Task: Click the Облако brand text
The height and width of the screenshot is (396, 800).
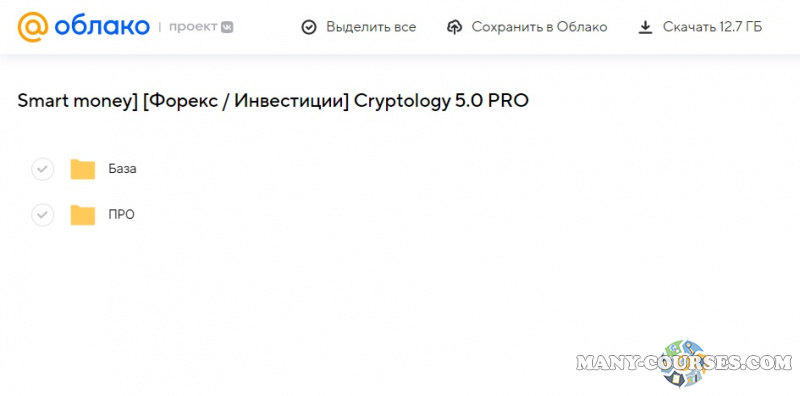Action: [102, 27]
